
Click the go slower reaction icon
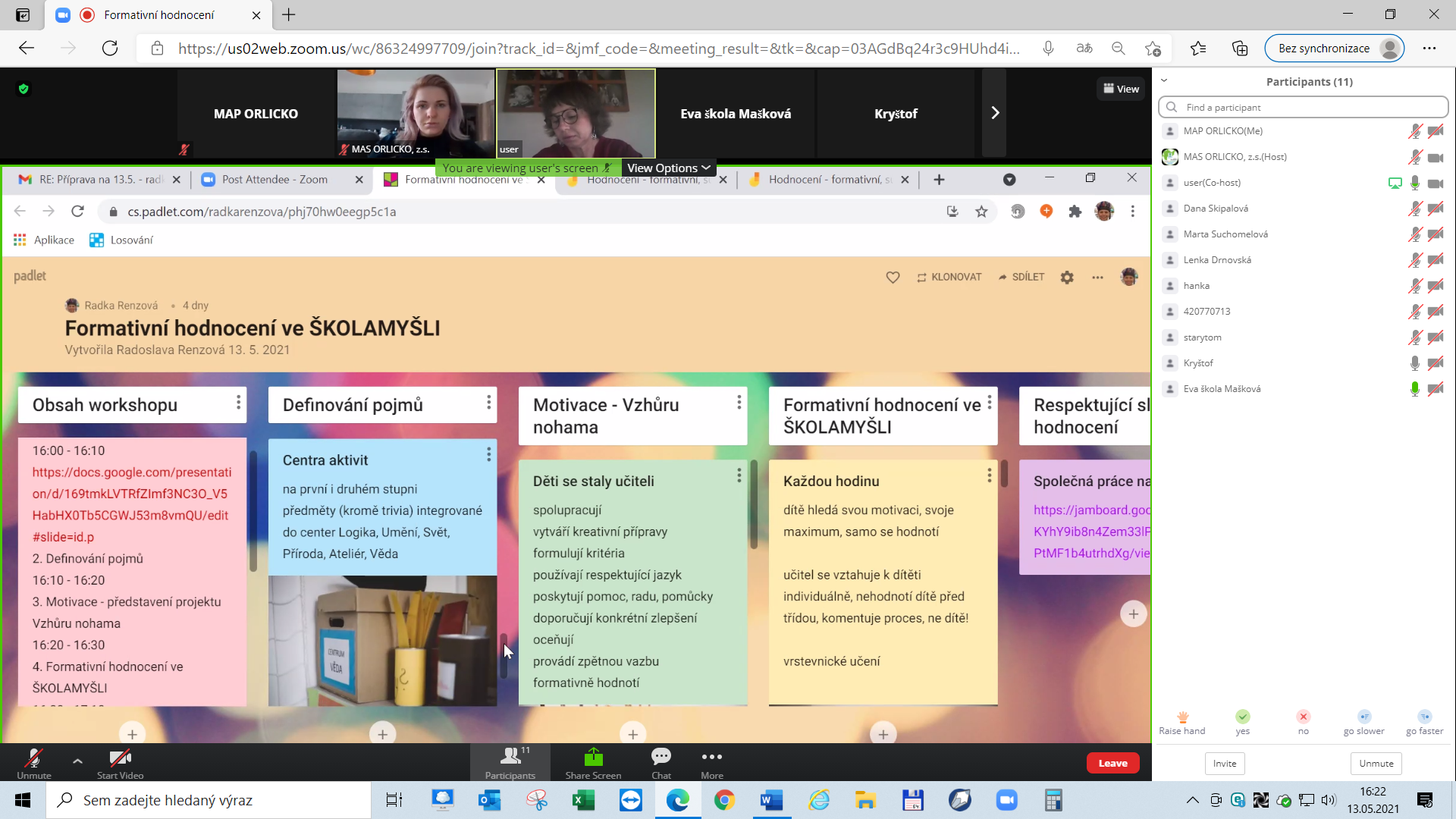[x=1363, y=717]
